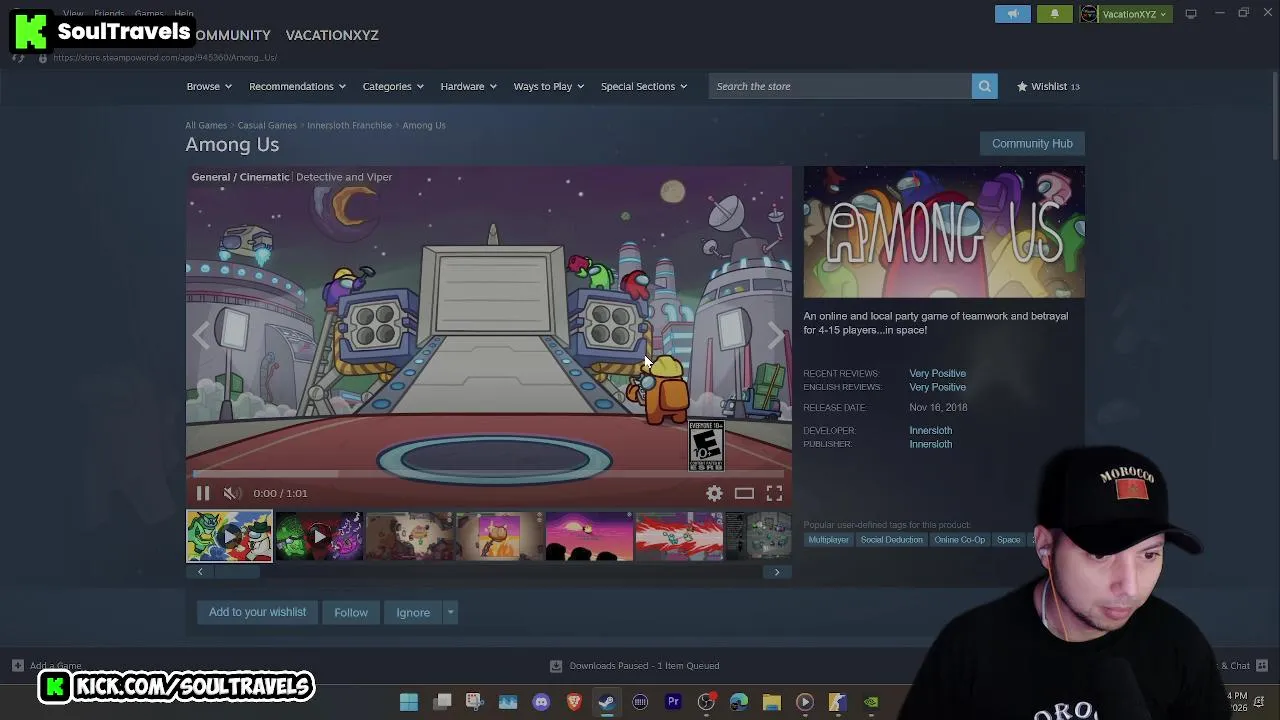Open OBS Studio from the taskbar
Viewport: 1280px width, 720px height.
click(x=706, y=702)
